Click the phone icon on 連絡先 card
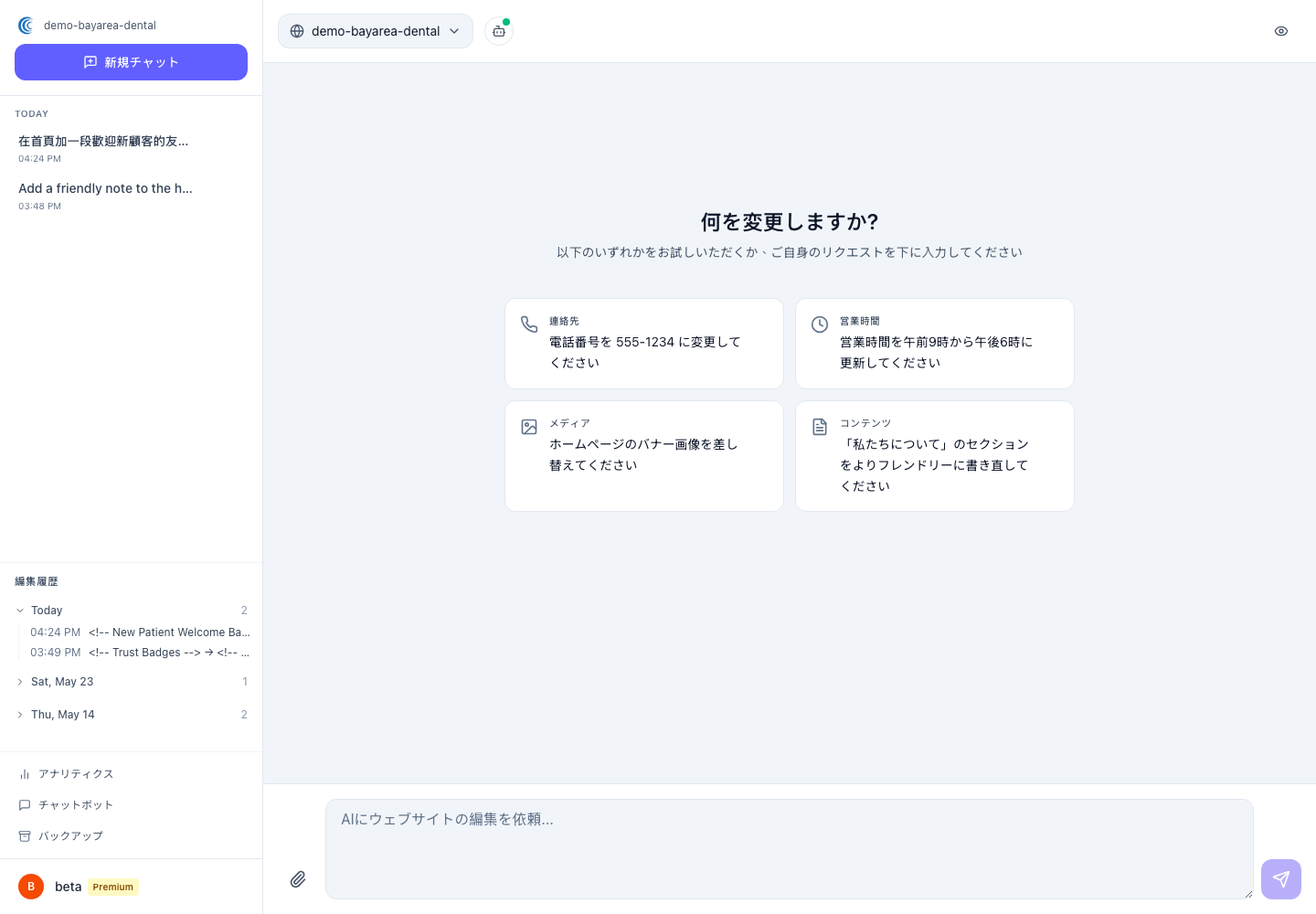Viewport: 1316px width, 914px height. coord(529,324)
